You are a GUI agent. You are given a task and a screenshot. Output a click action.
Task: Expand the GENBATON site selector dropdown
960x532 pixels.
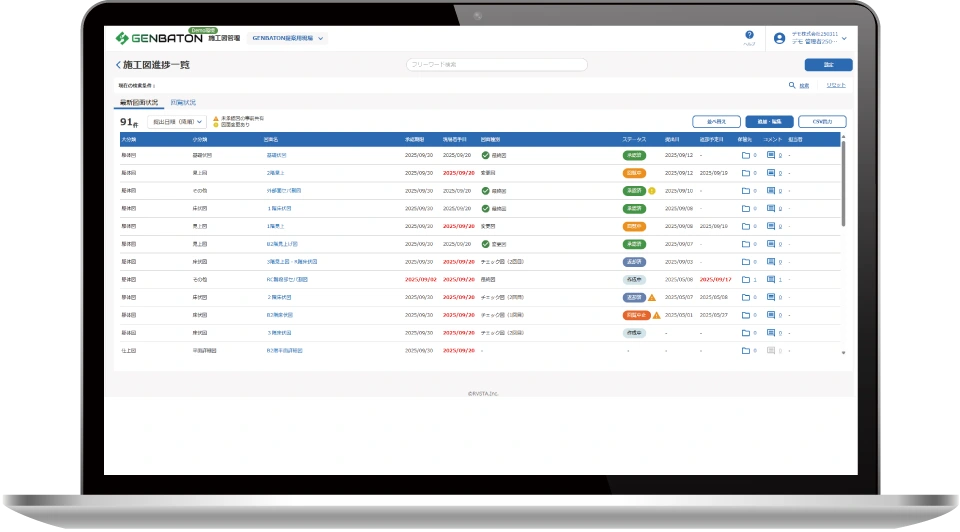pos(288,38)
